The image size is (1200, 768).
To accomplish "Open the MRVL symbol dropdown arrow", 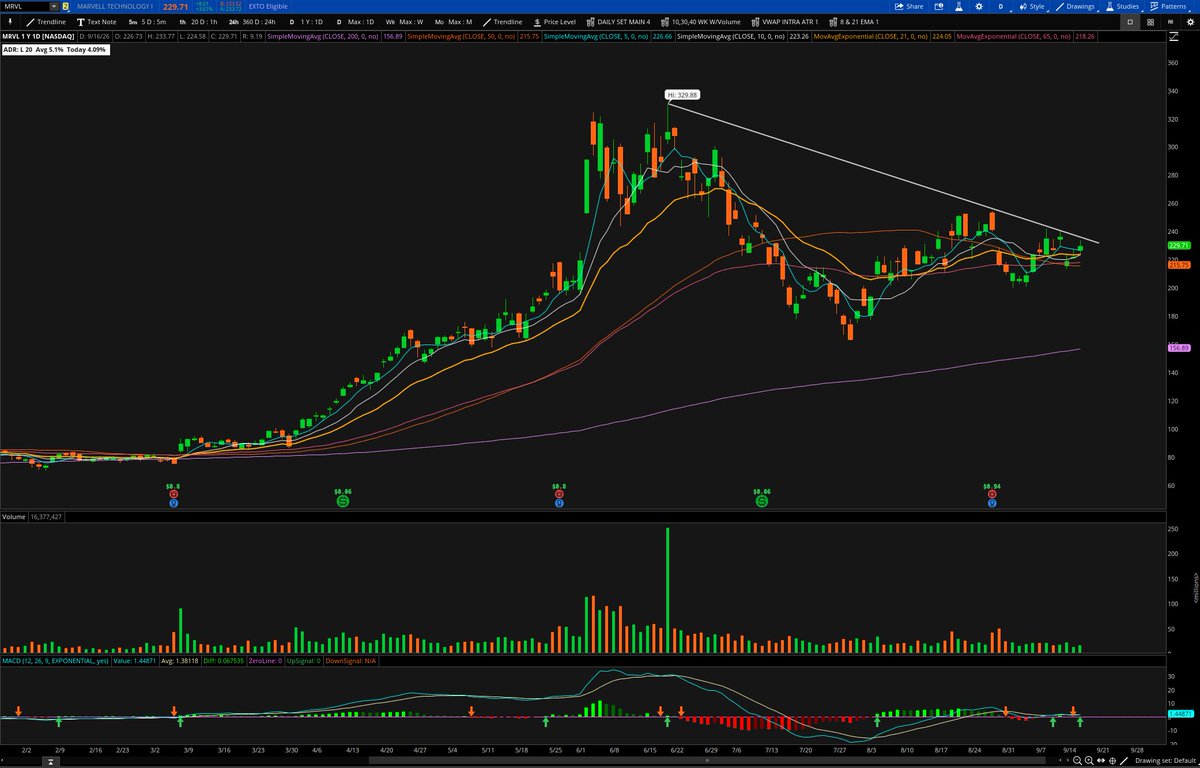I will pos(54,6).
